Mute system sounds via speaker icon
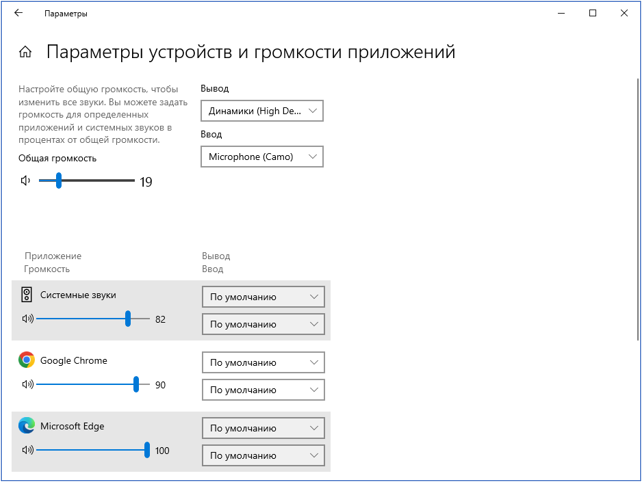 tap(27, 319)
